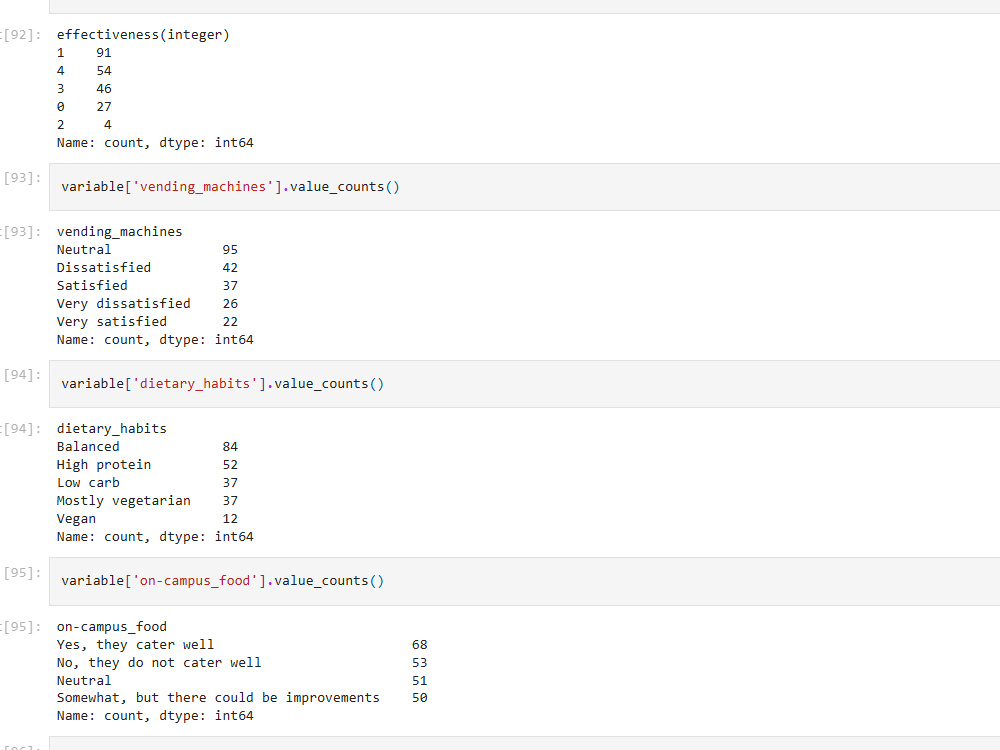This screenshot has width=1000, height=750.
Task: Click the output prompt [92] label
Action: coord(21,35)
